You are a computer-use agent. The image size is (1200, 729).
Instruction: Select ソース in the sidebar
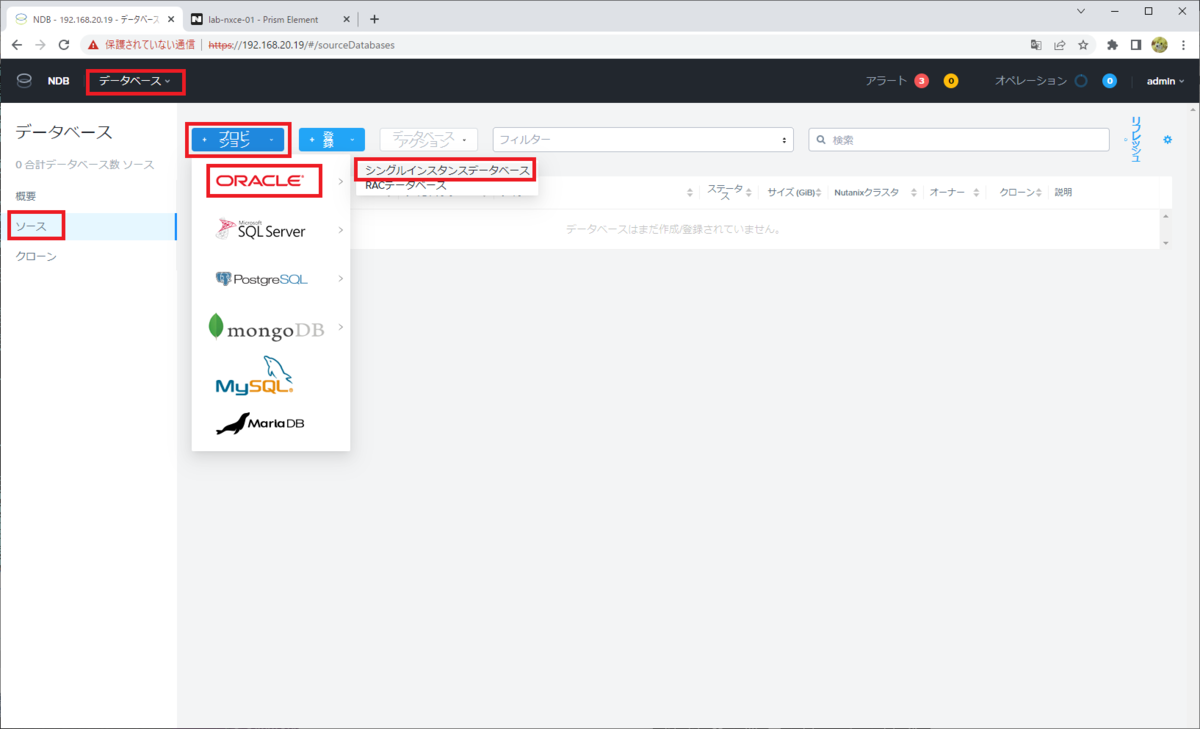pyautogui.click(x=30, y=226)
